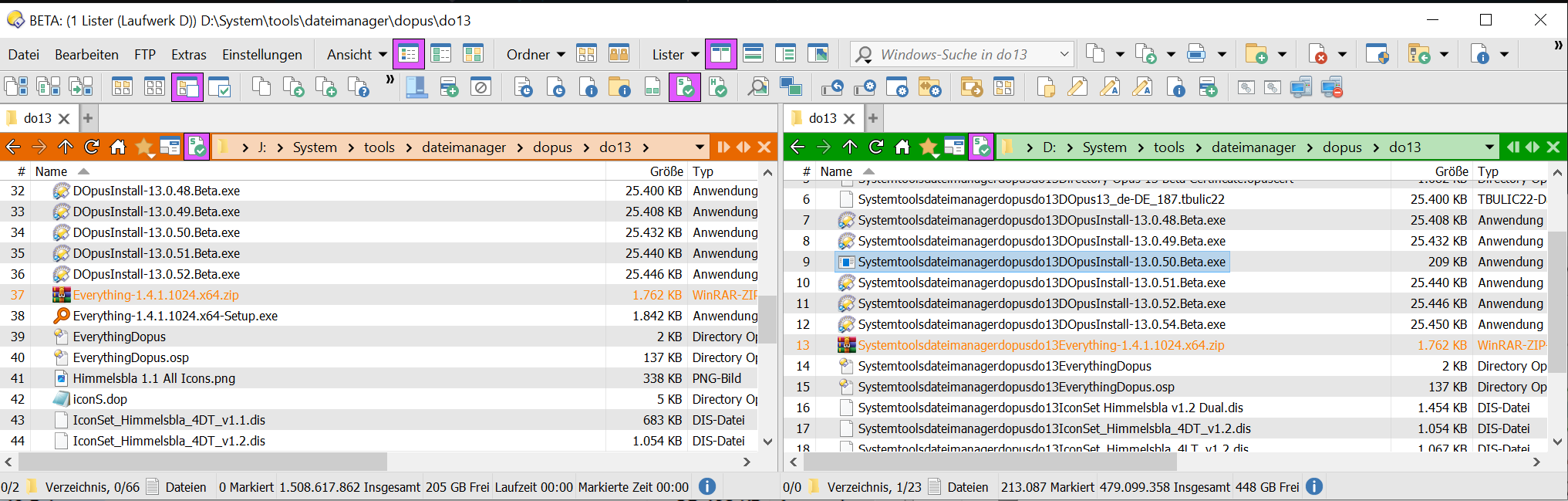Go up one folder in left pane

pyautogui.click(x=66, y=147)
